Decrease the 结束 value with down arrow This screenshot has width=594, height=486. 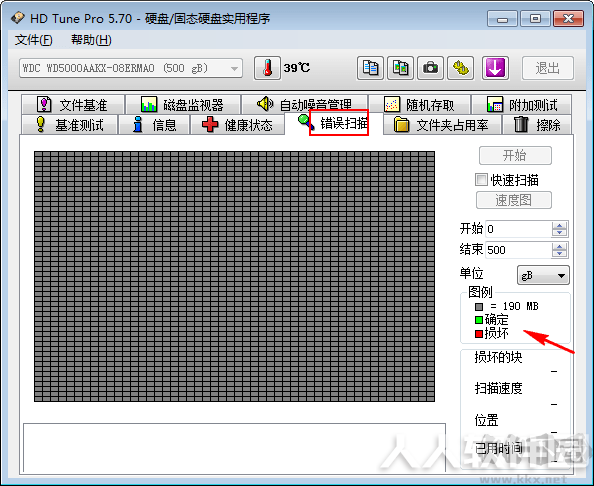559,253
